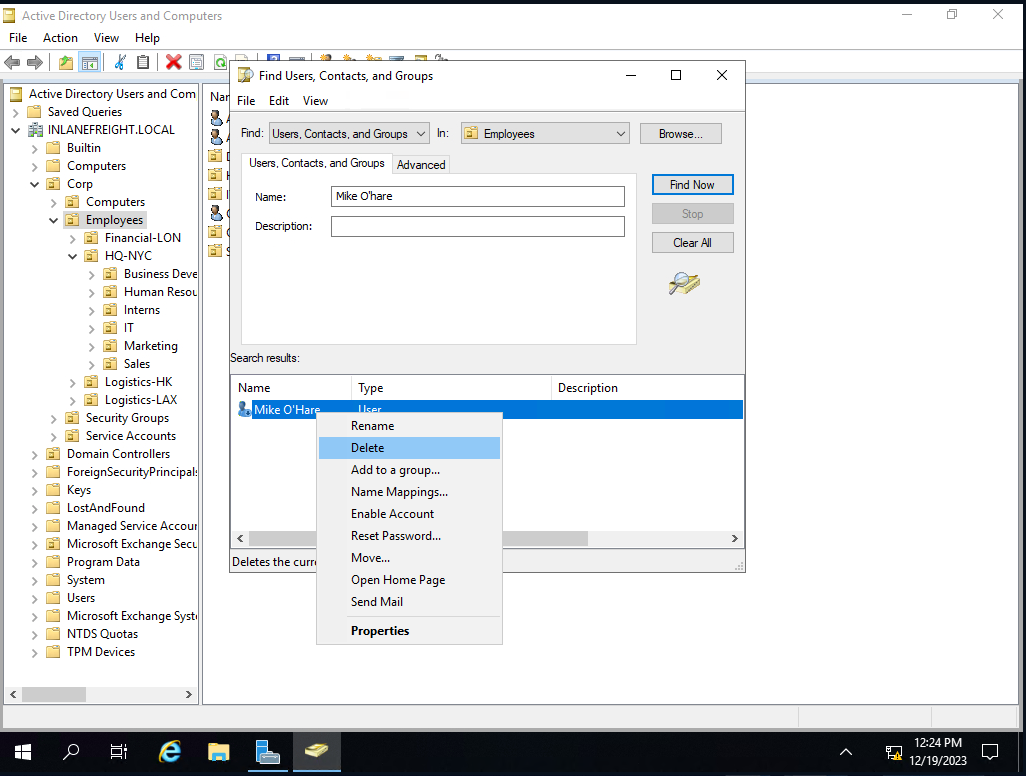The height and width of the screenshot is (776, 1026).
Task: Go back with the toolbar Back arrow
Action: click(12, 62)
